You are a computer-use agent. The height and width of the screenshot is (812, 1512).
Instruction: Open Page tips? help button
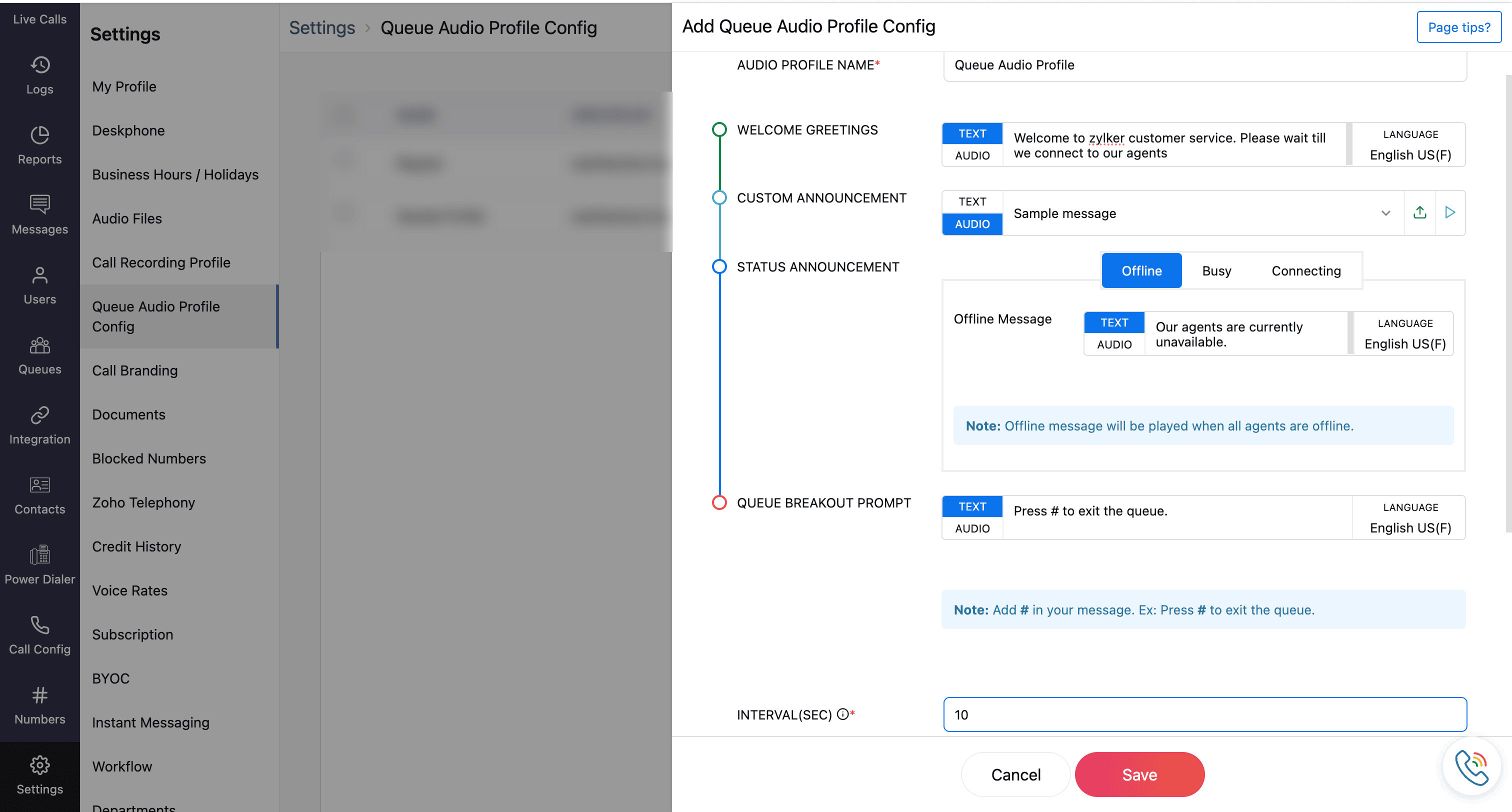(1458, 27)
